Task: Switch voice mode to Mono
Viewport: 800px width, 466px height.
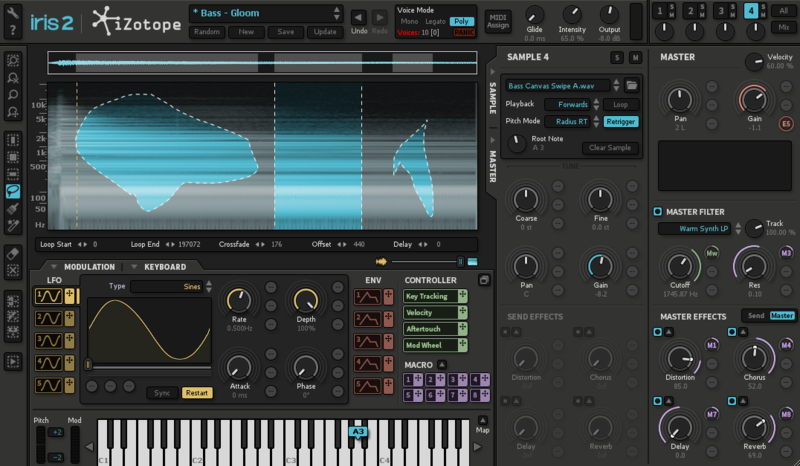Action: (409, 21)
